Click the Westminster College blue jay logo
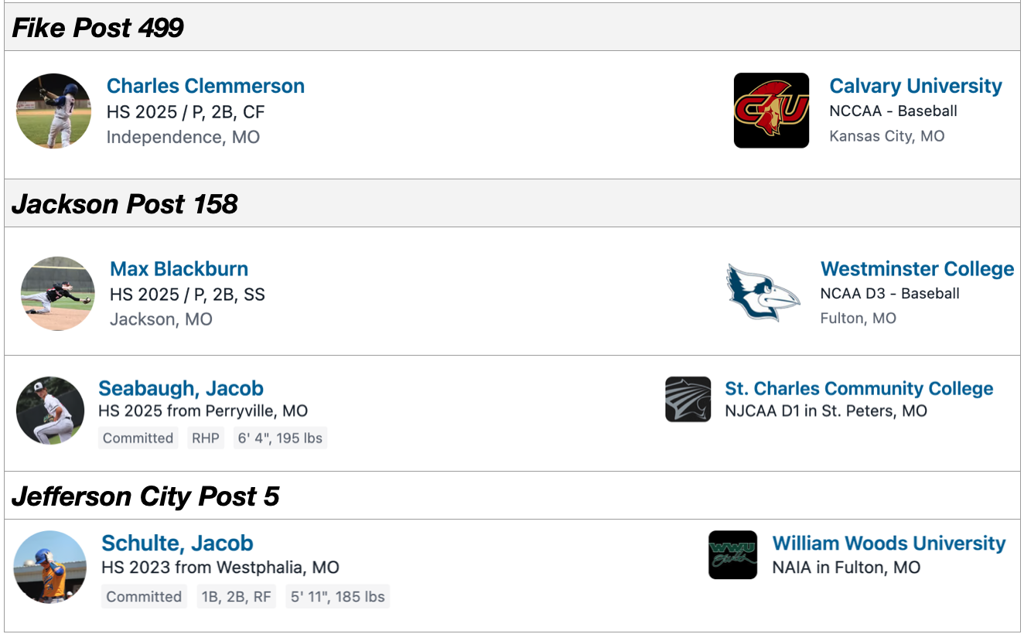Image resolution: width=1024 pixels, height=634 pixels. click(x=763, y=292)
